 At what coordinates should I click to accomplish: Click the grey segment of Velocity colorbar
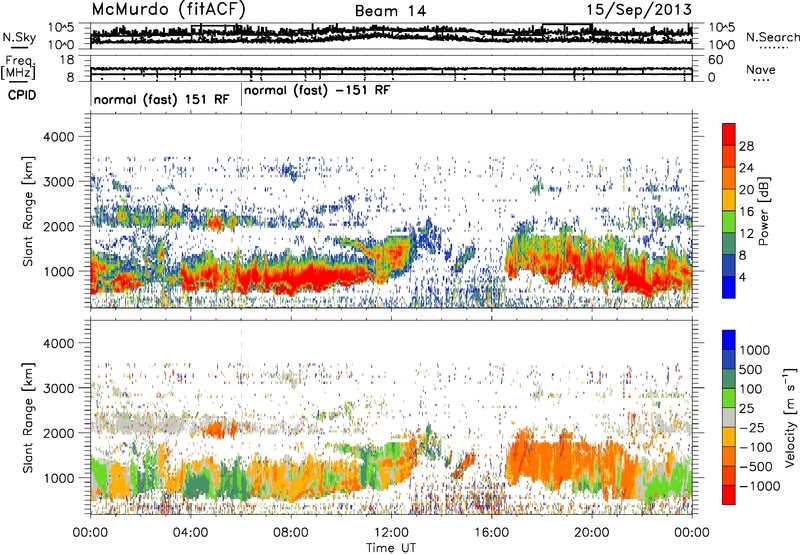(729, 418)
